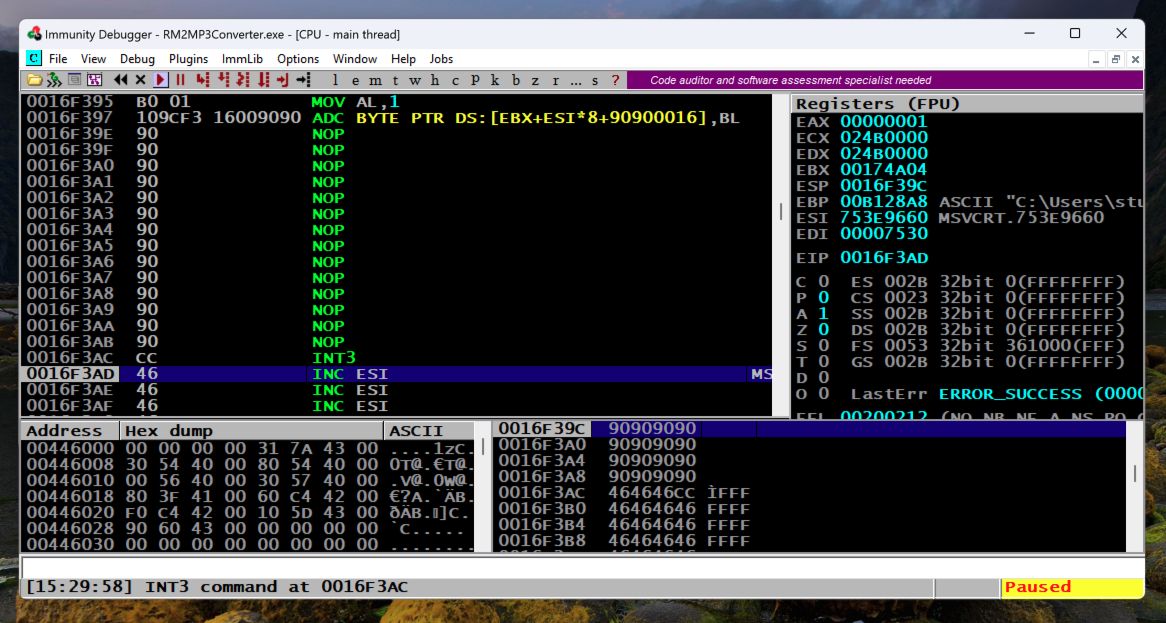The height and width of the screenshot is (623, 1166).
Task: Restore the inner CPU child window
Action: [x=1115, y=59]
